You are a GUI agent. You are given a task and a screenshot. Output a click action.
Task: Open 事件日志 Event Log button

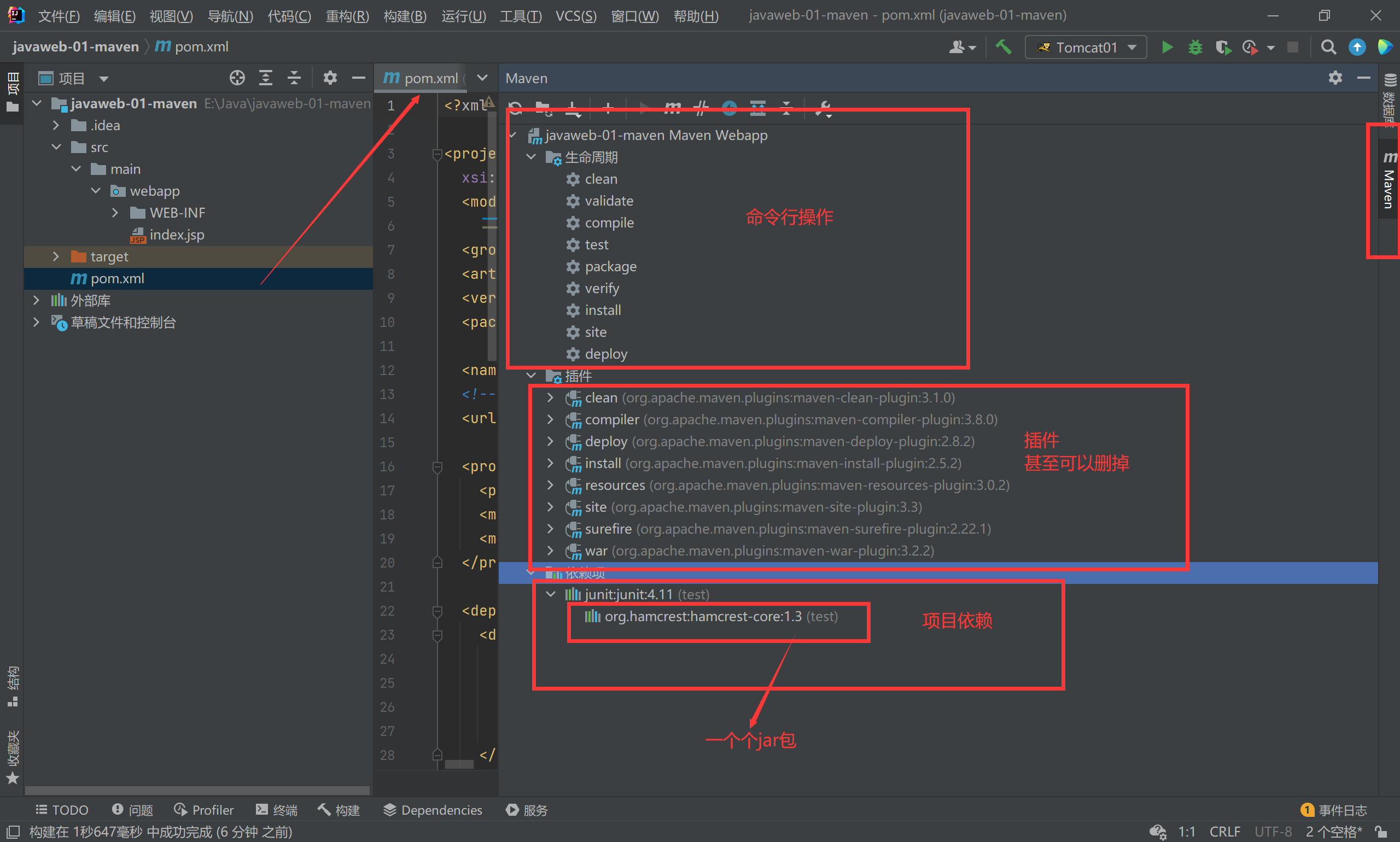[x=1334, y=810]
